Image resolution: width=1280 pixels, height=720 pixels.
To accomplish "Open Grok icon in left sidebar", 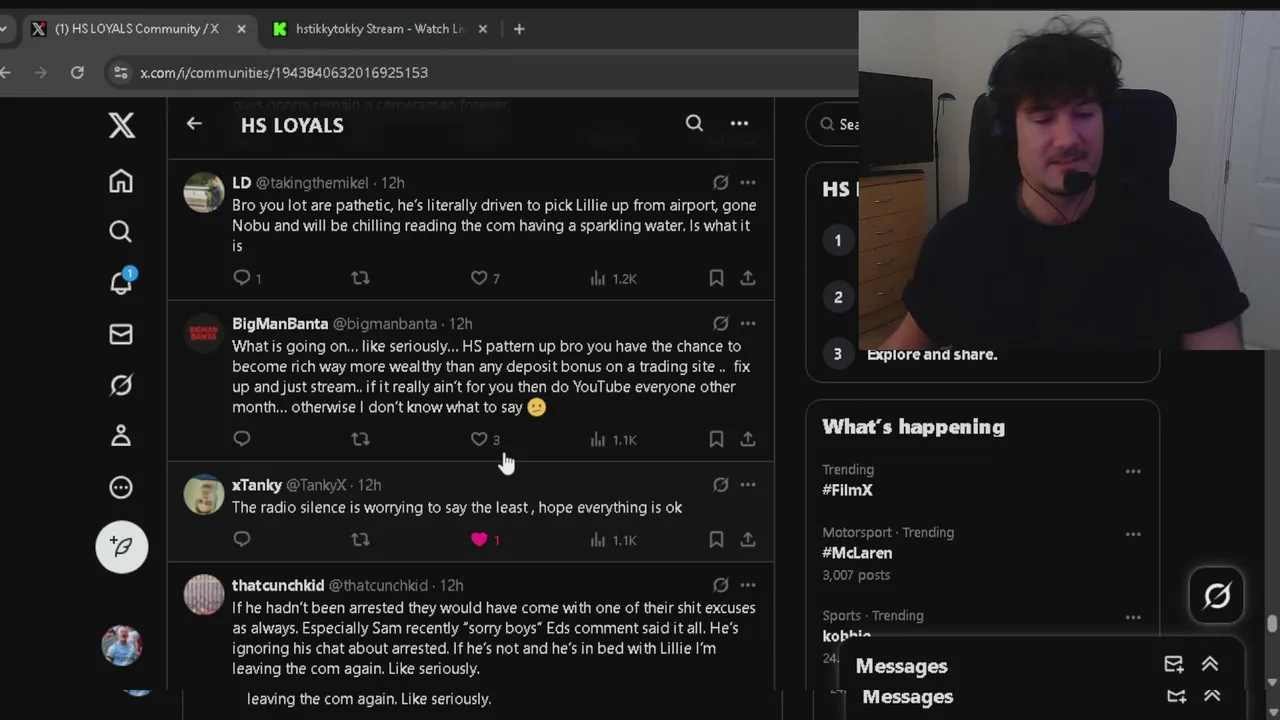I will pyautogui.click(x=121, y=385).
